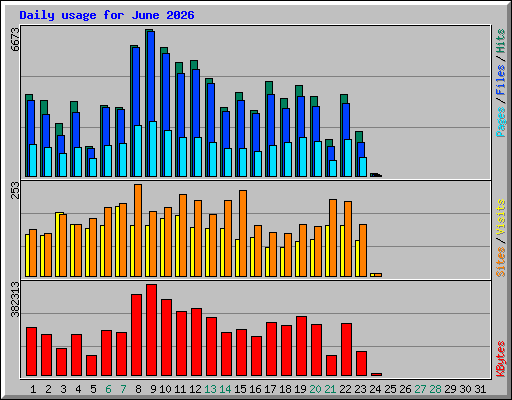The width and height of the screenshot is (512, 400).
Task: Click the yellow Sites bar for day 3
Action: pos(57,244)
